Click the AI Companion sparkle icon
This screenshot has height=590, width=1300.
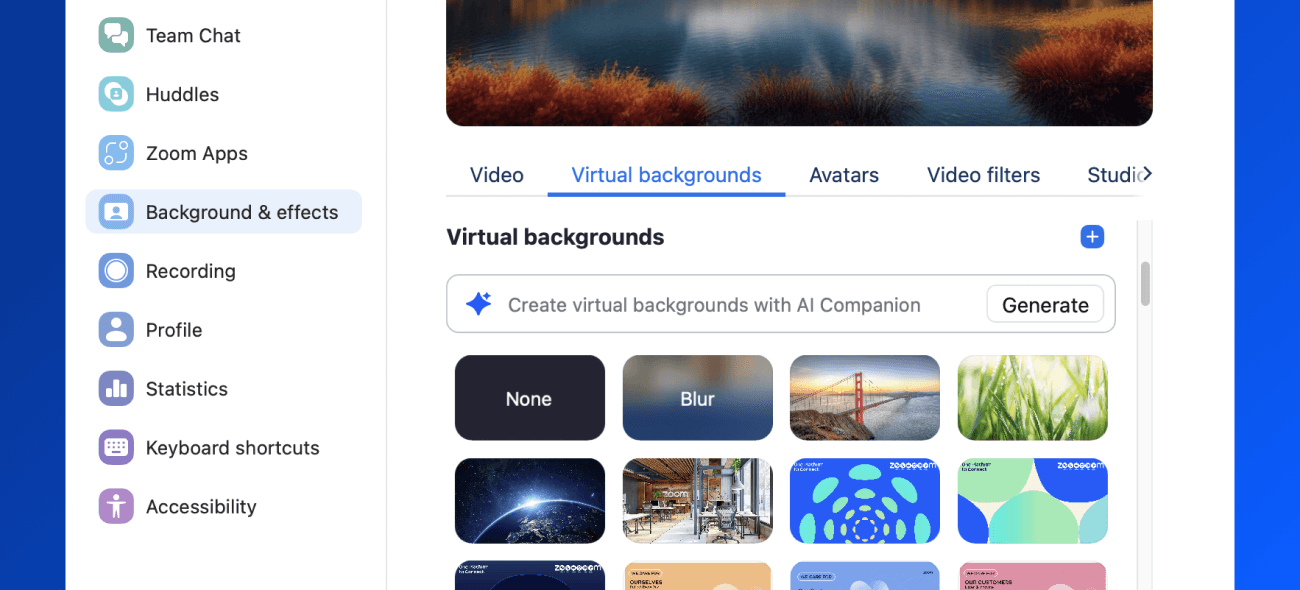pos(479,304)
